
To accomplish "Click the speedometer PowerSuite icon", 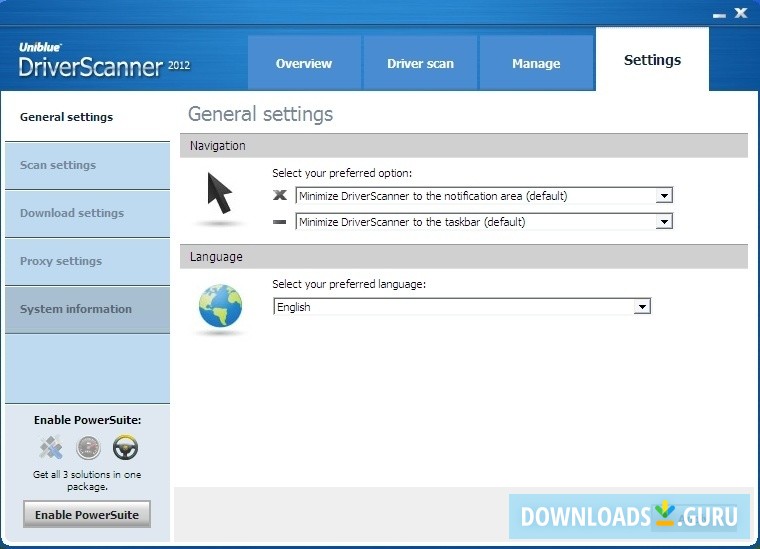I will pos(88,447).
